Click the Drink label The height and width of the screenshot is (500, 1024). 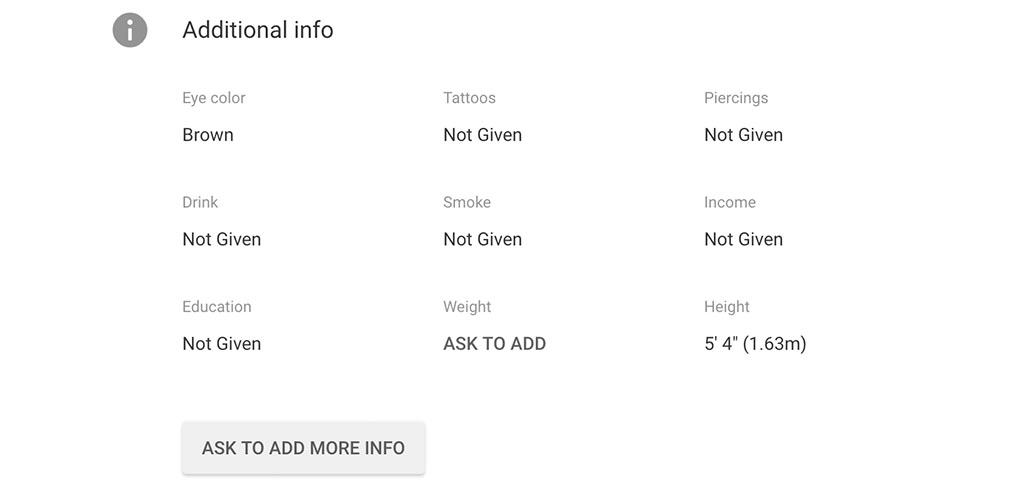tap(200, 202)
